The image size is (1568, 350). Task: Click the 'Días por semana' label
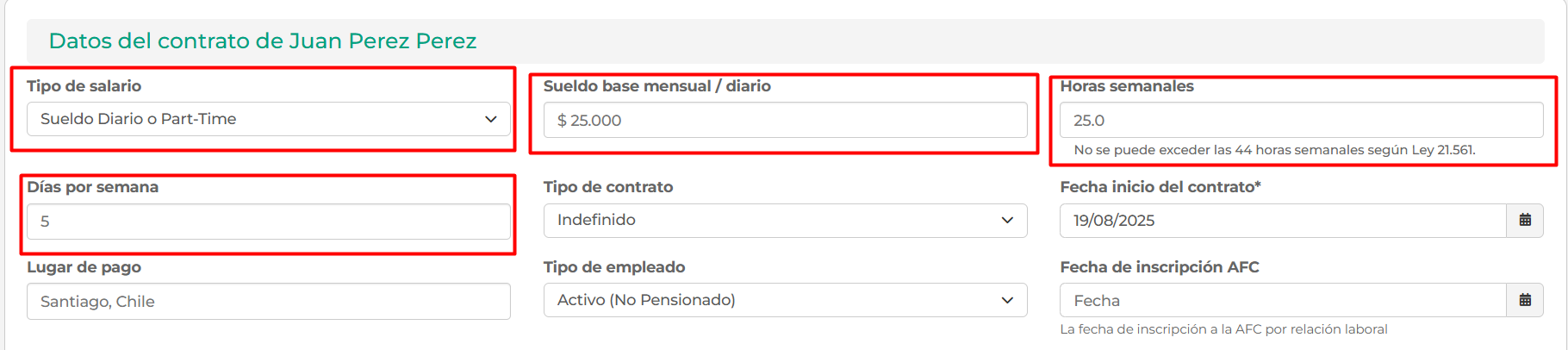click(x=93, y=187)
